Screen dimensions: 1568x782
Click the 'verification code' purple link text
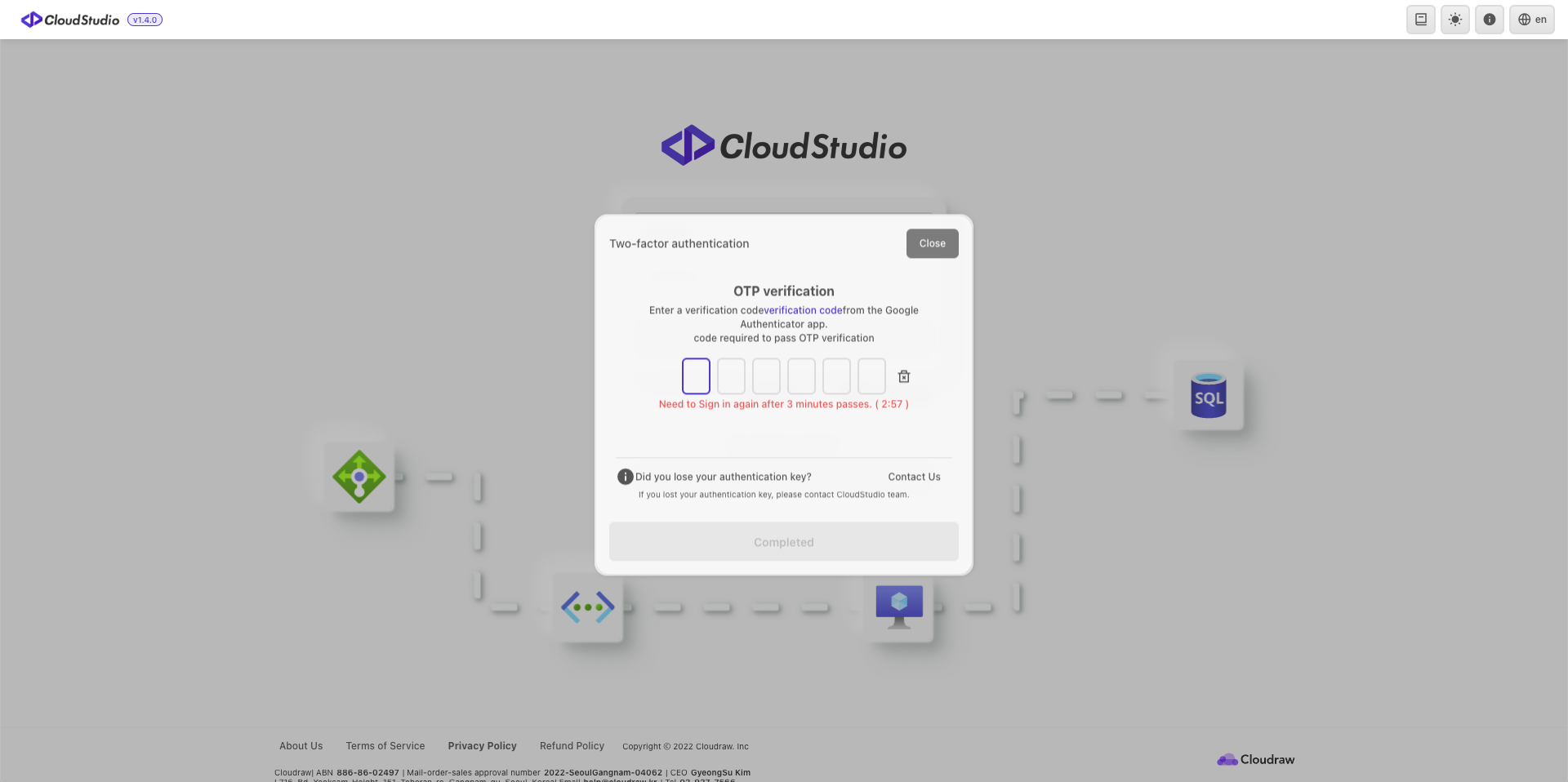pyautogui.click(x=803, y=310)
